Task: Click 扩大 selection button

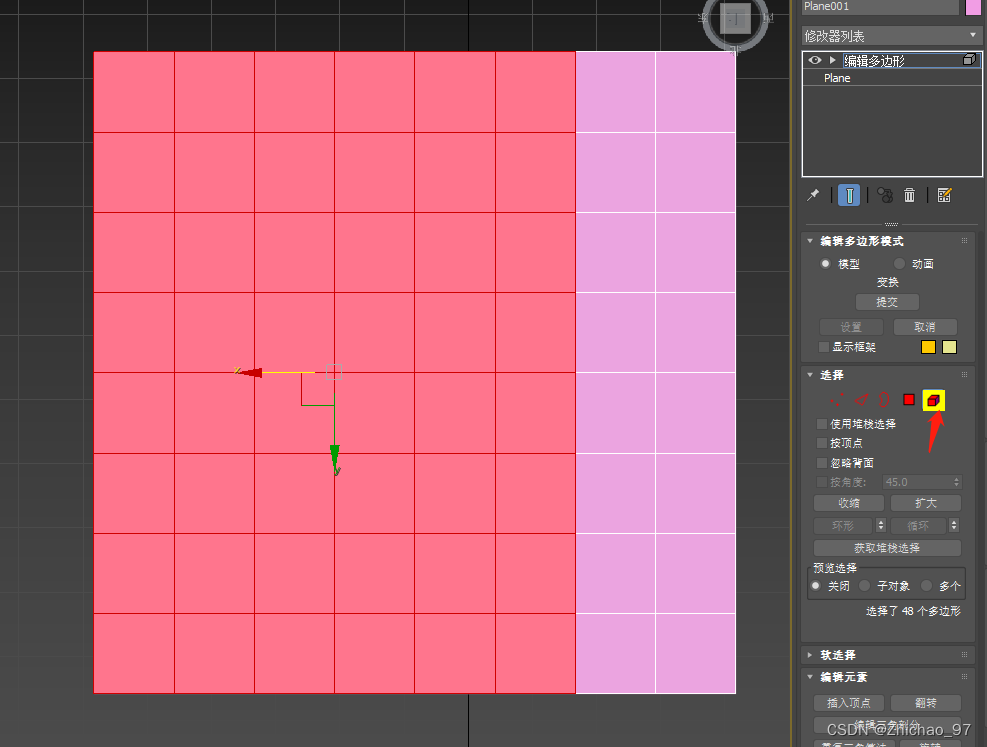Action: (926, 503)
